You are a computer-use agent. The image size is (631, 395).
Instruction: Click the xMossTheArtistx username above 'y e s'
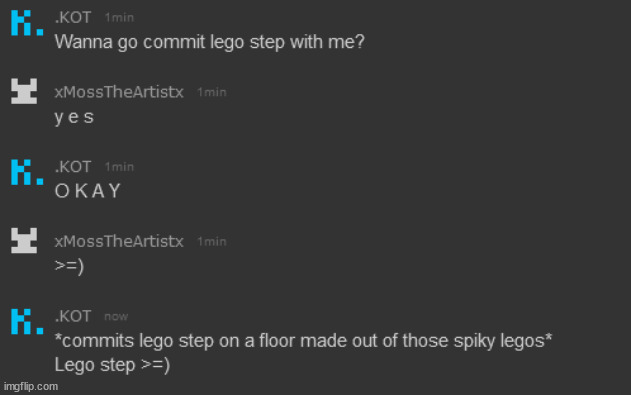click(119, 92)
